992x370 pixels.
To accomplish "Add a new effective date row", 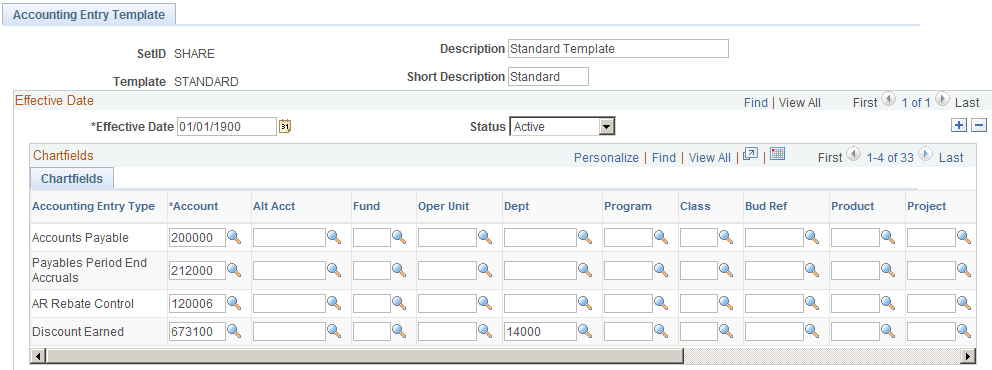I will [959, 125].
